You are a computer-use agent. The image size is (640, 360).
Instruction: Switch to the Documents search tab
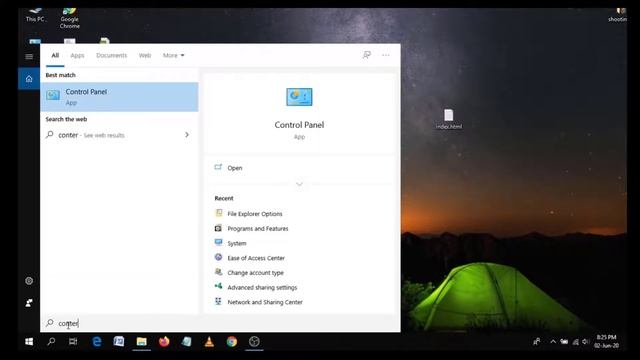click(x=111, y=55)
